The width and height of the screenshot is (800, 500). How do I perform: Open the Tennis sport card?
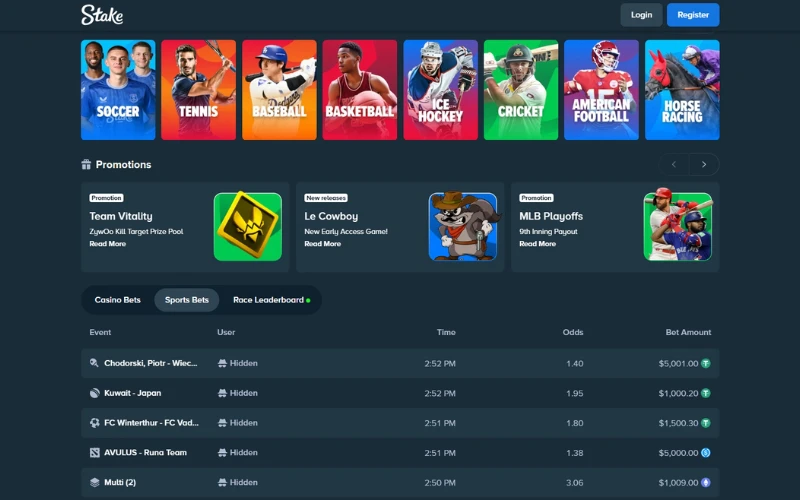click(198, 90)
